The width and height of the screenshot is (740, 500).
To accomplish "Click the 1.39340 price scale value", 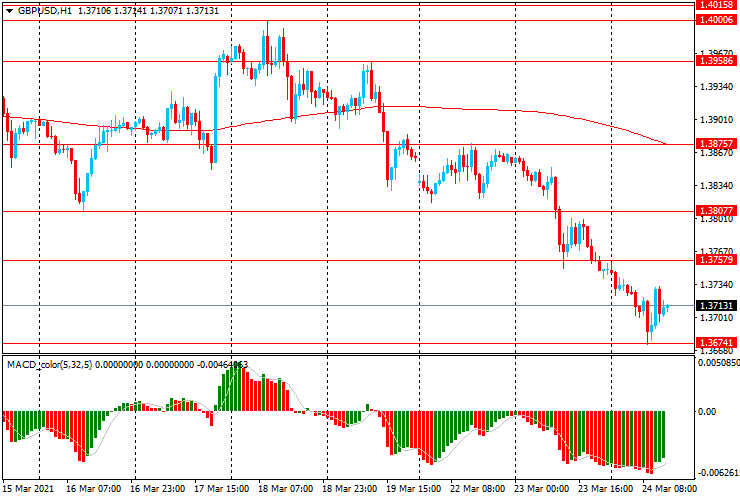I will point(716,87).
